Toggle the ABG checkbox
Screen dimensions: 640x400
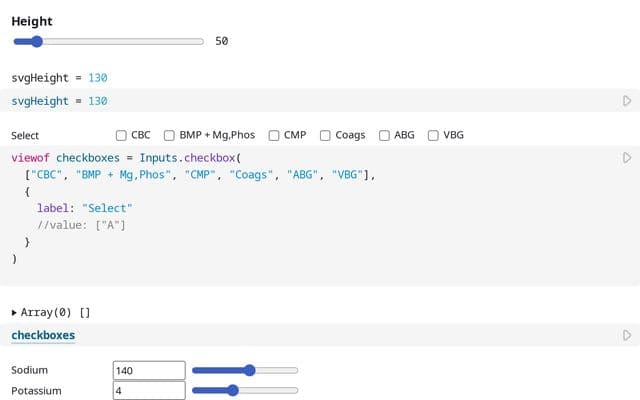(384, 135)
